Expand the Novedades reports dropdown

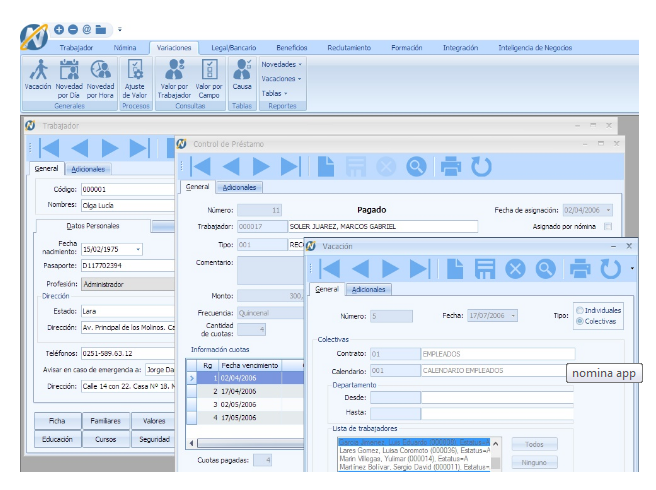[x=282, y=64]
